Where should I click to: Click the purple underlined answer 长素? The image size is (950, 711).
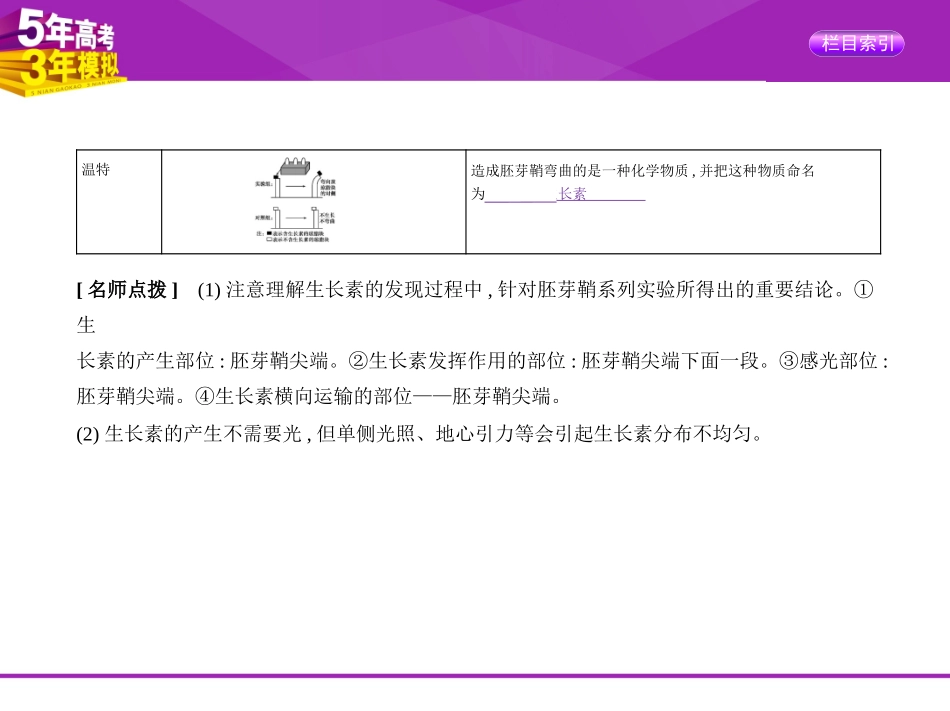click(572, 194)
